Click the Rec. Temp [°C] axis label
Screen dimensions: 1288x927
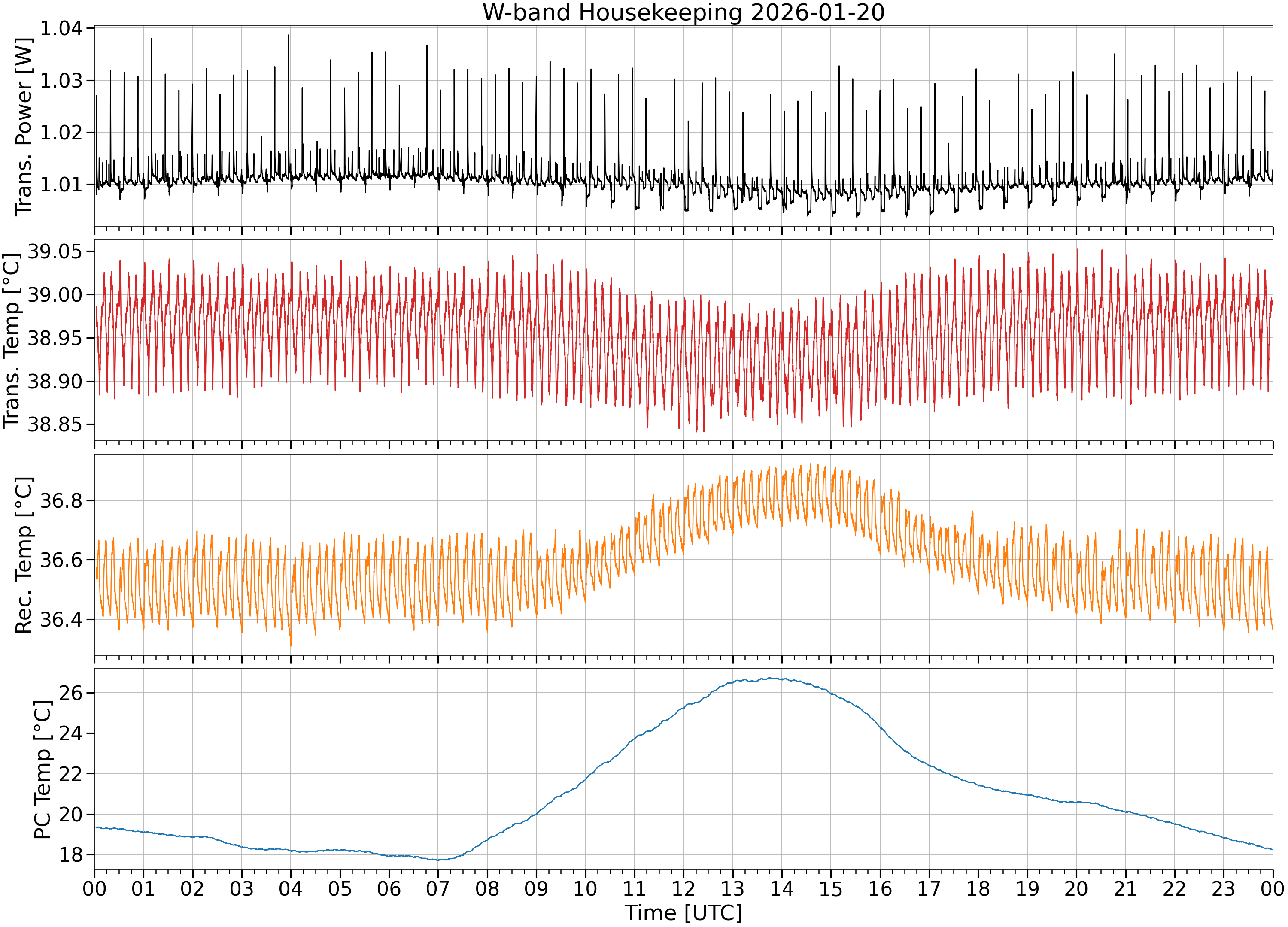(x=24, y=555)
